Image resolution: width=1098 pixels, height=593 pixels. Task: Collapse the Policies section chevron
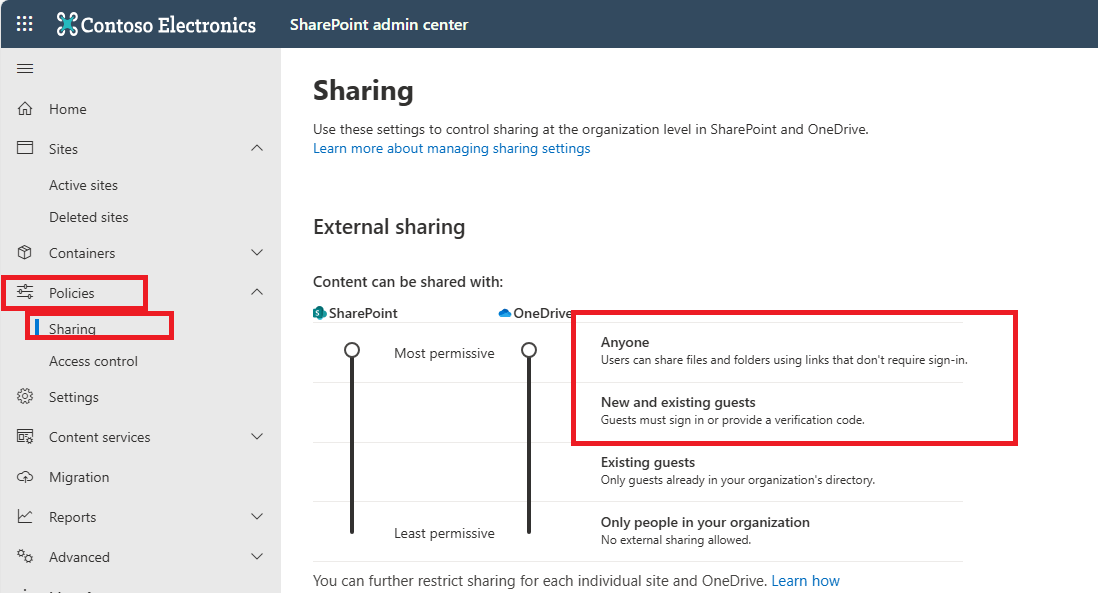point(257,292)
